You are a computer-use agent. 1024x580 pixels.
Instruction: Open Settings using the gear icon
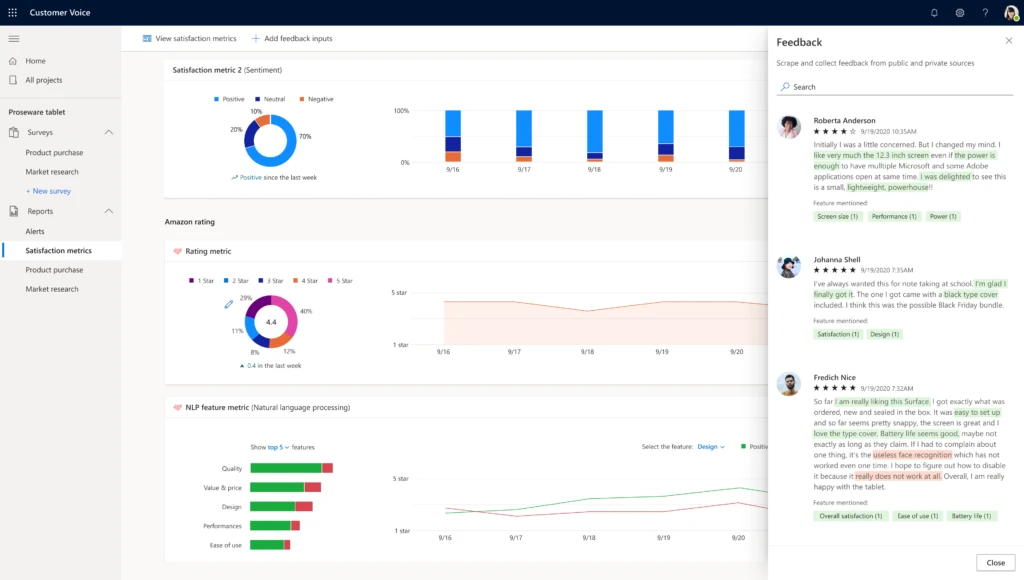click(958, 12)
